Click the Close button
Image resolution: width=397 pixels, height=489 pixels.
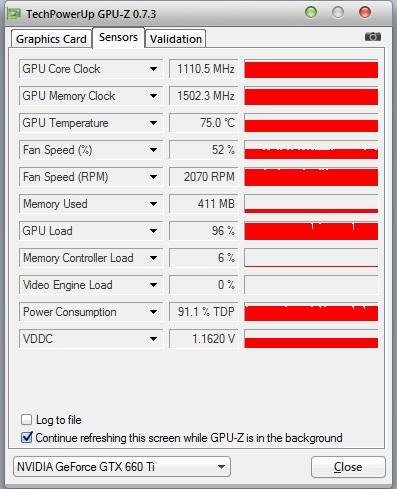348,467
